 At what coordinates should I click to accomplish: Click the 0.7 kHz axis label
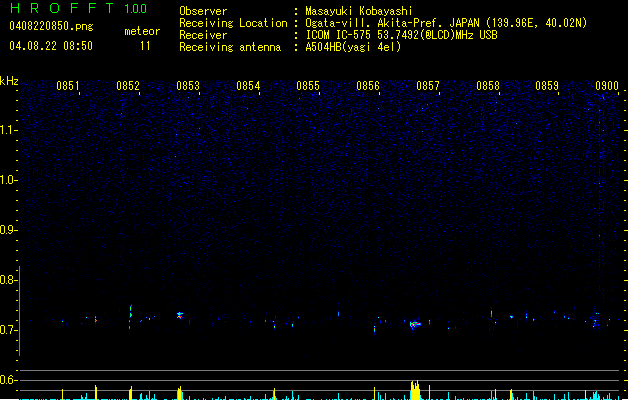coord(8,330)
